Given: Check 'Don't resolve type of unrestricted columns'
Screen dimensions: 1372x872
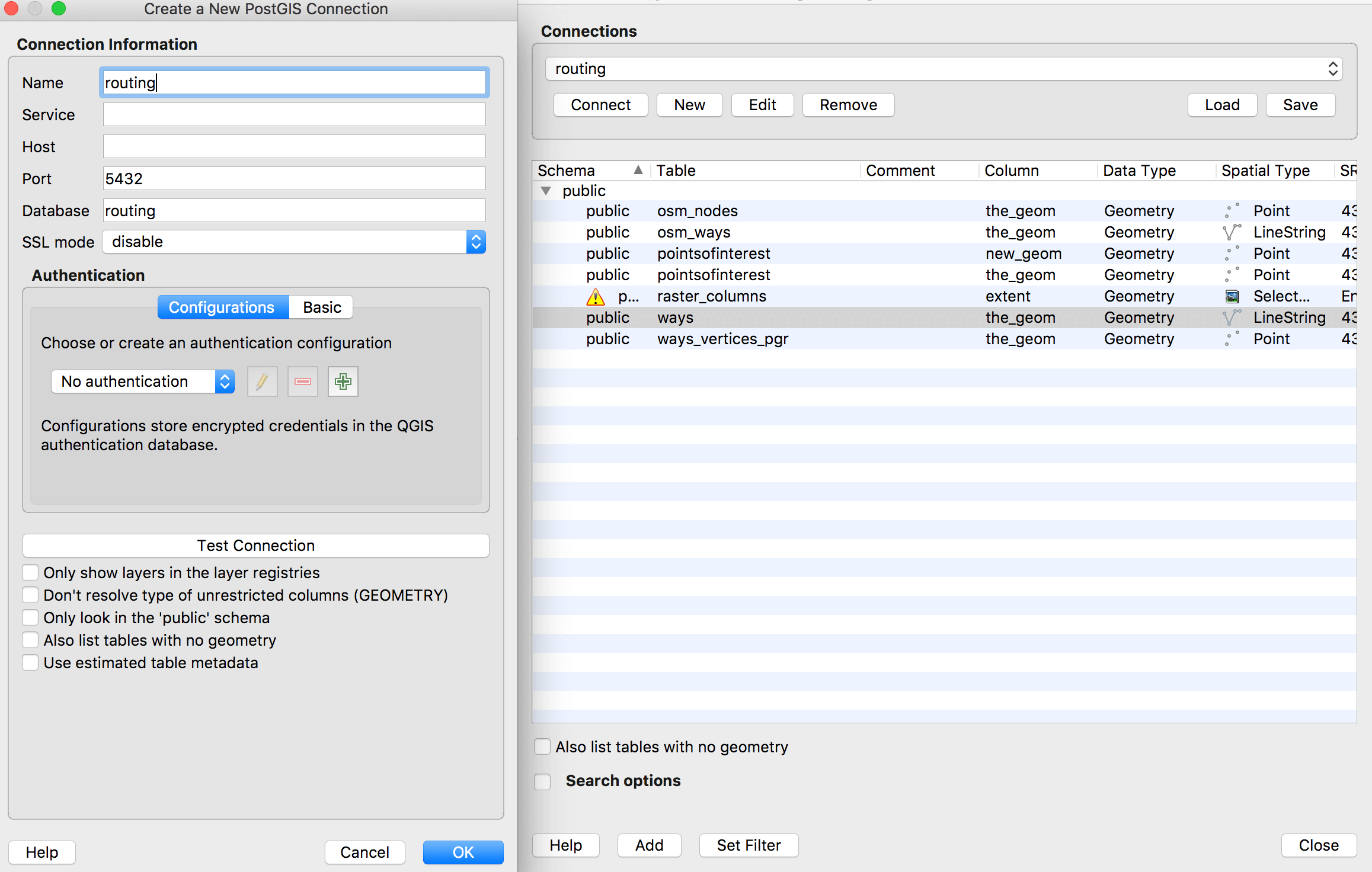Looking at the screenshot, I should click(x=30, y=595).
